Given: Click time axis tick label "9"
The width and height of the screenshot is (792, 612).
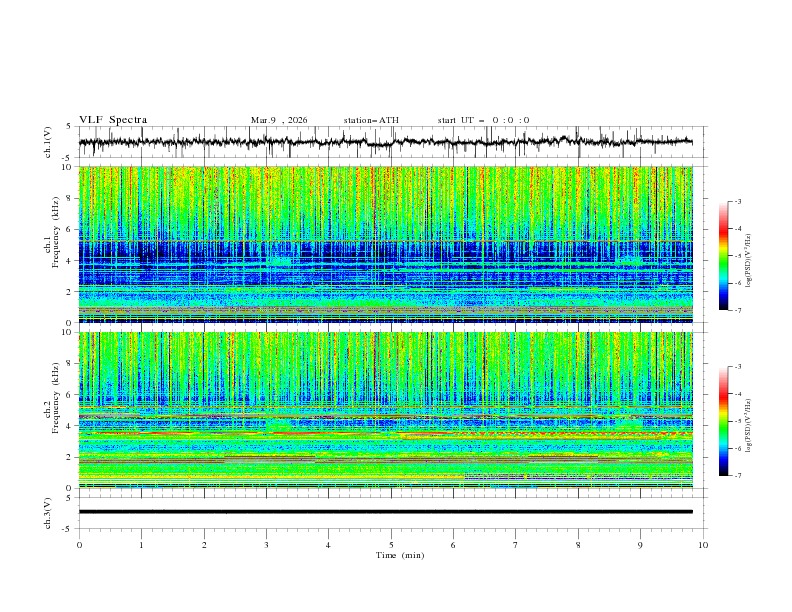Looking at the screenshot, I should (640, 545).
